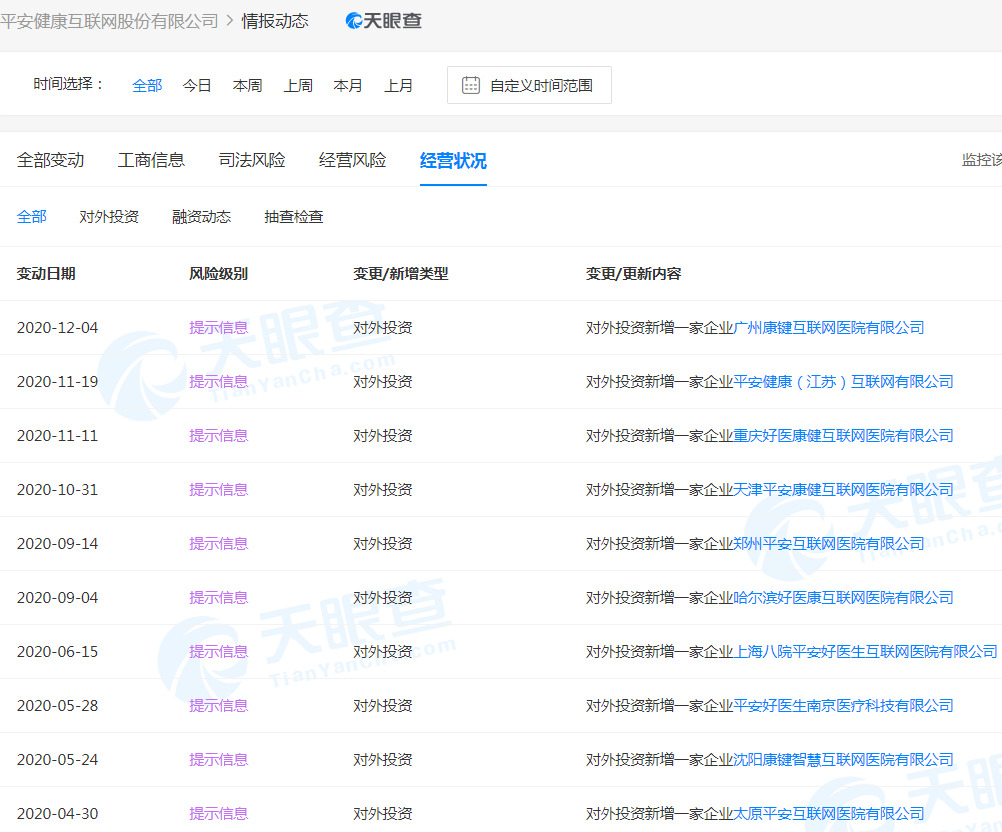Select the 本月 time filter
The height and width of the screenshot is (832, 1002).
(x=348, y=85)
